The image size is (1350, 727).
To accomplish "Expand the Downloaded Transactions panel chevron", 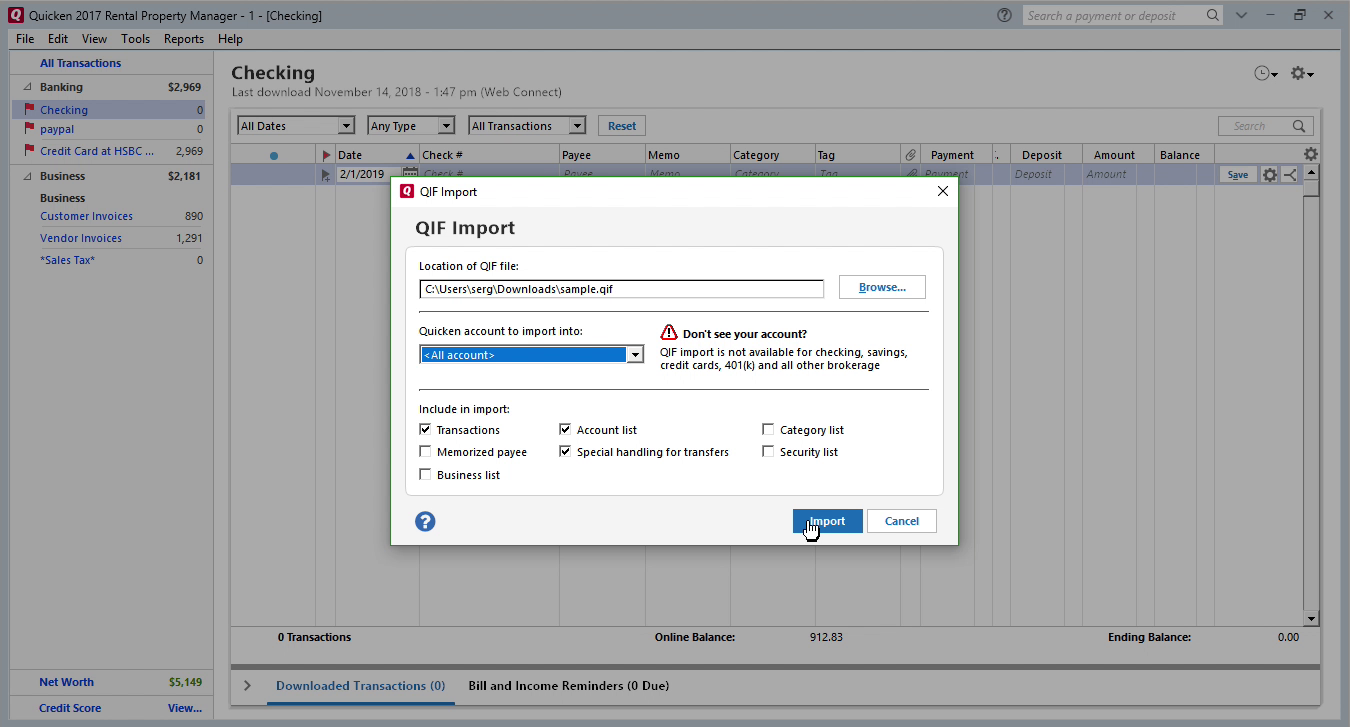I will pyautogui.click(x=247, y=686).
